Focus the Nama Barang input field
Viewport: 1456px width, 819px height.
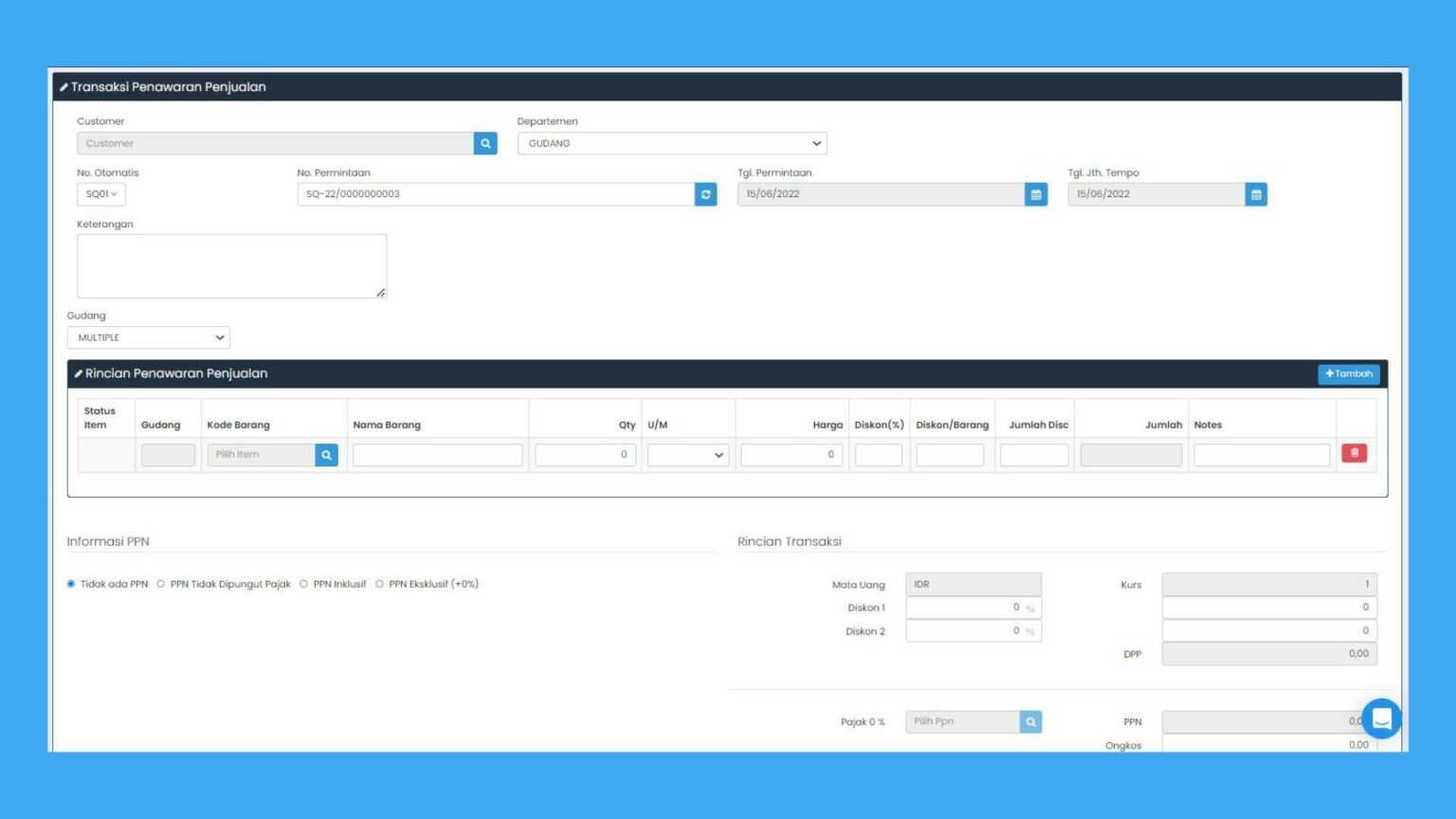click(x=437, y=455)
